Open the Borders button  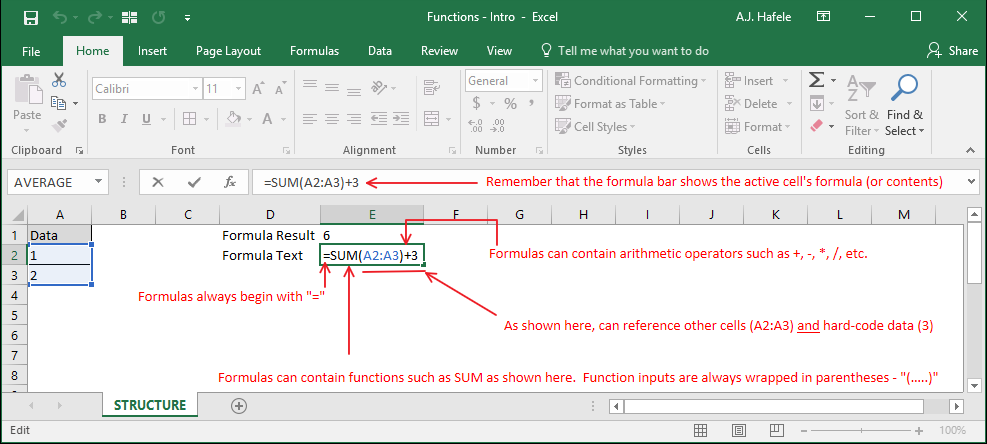point(189,118)
